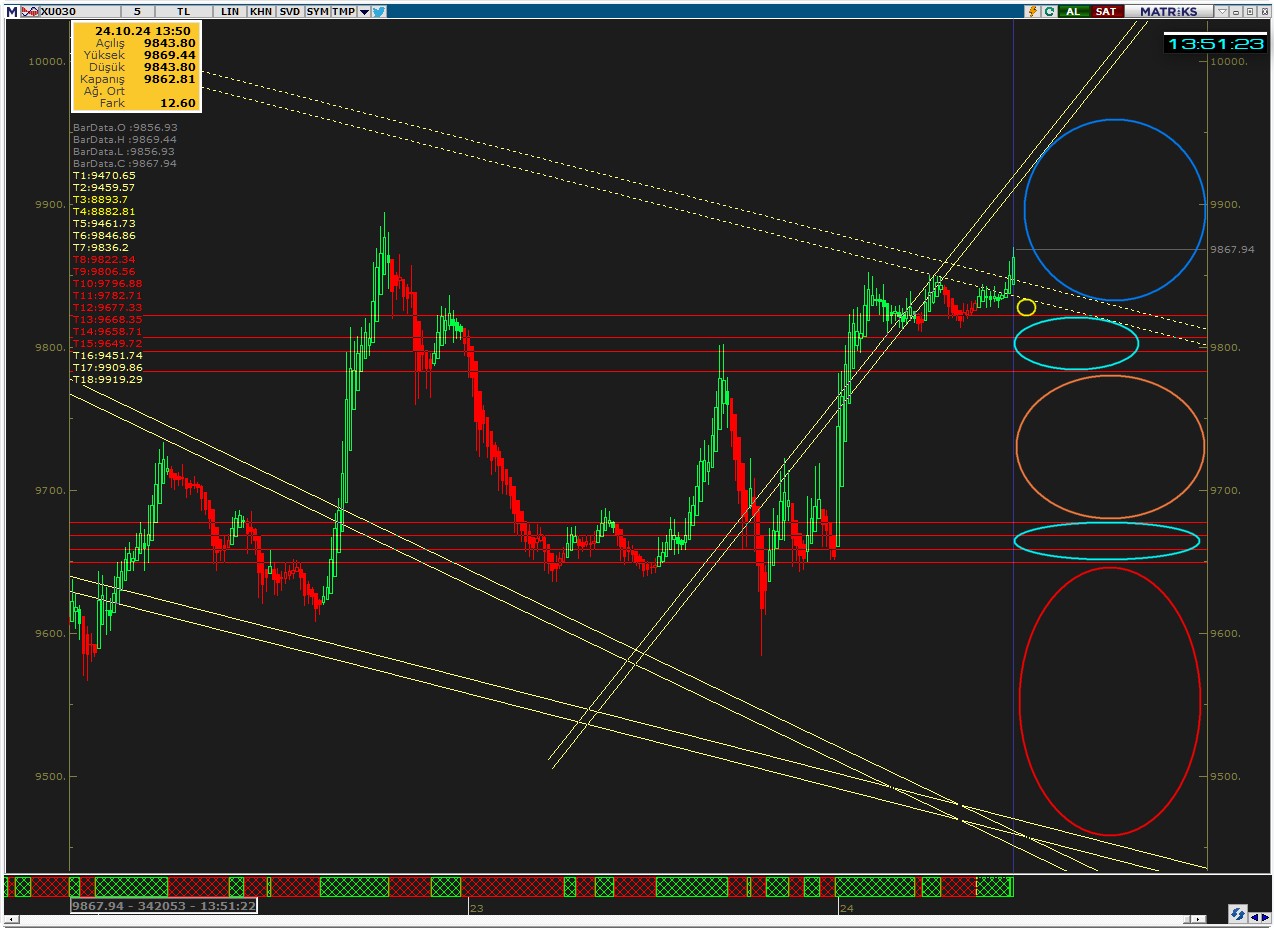Click the T1:9470.65 level label
Image resolution: width=1274 pixels, height=928 pixels.
tap(104, 175)
